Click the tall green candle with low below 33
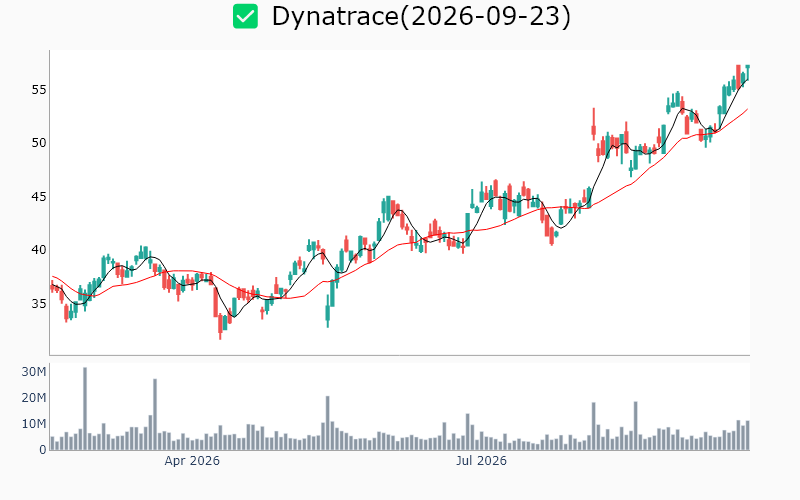The width and height of the screenshot is (800, 500). pos(328,313)
